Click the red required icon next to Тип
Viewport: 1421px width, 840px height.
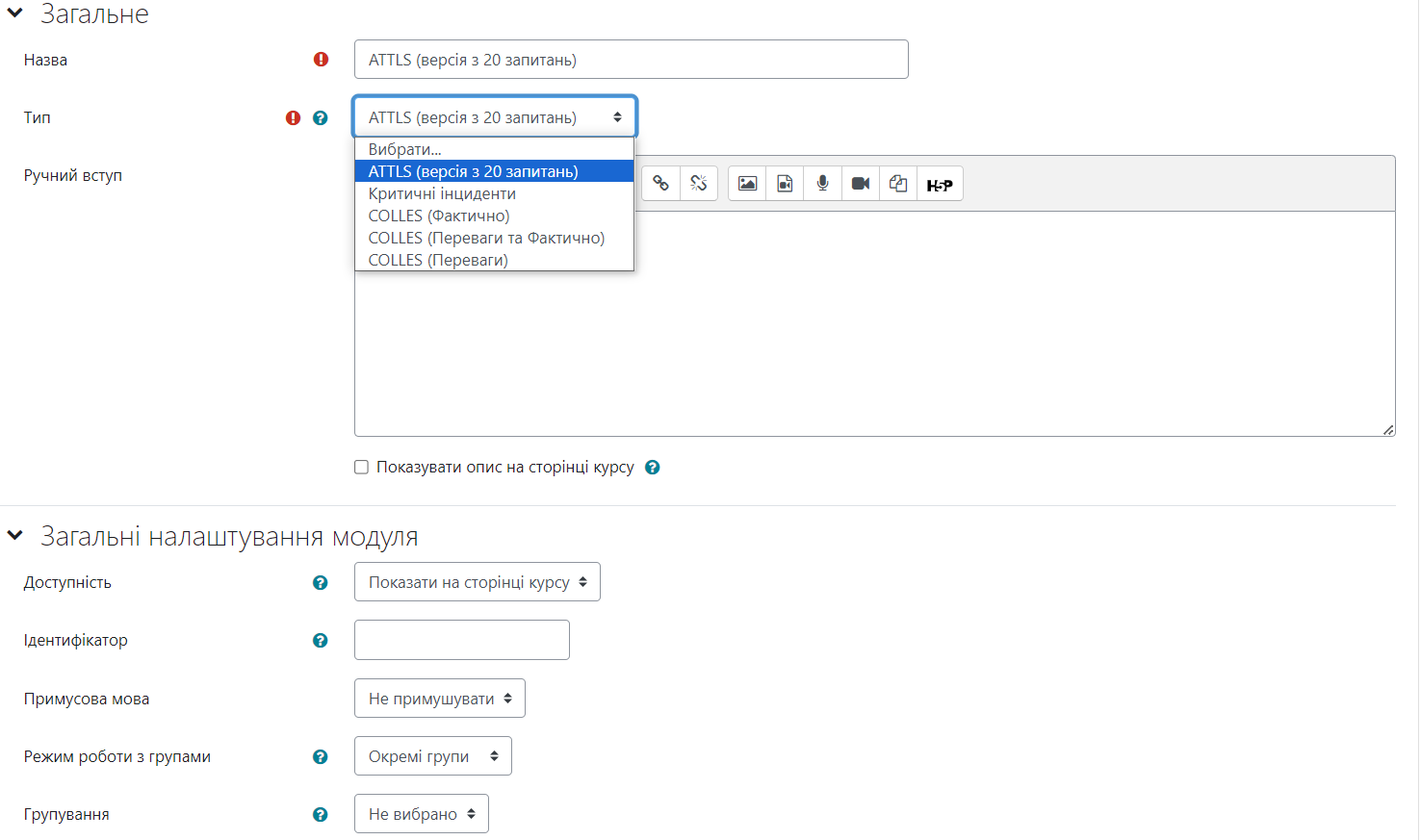(294, 118)
